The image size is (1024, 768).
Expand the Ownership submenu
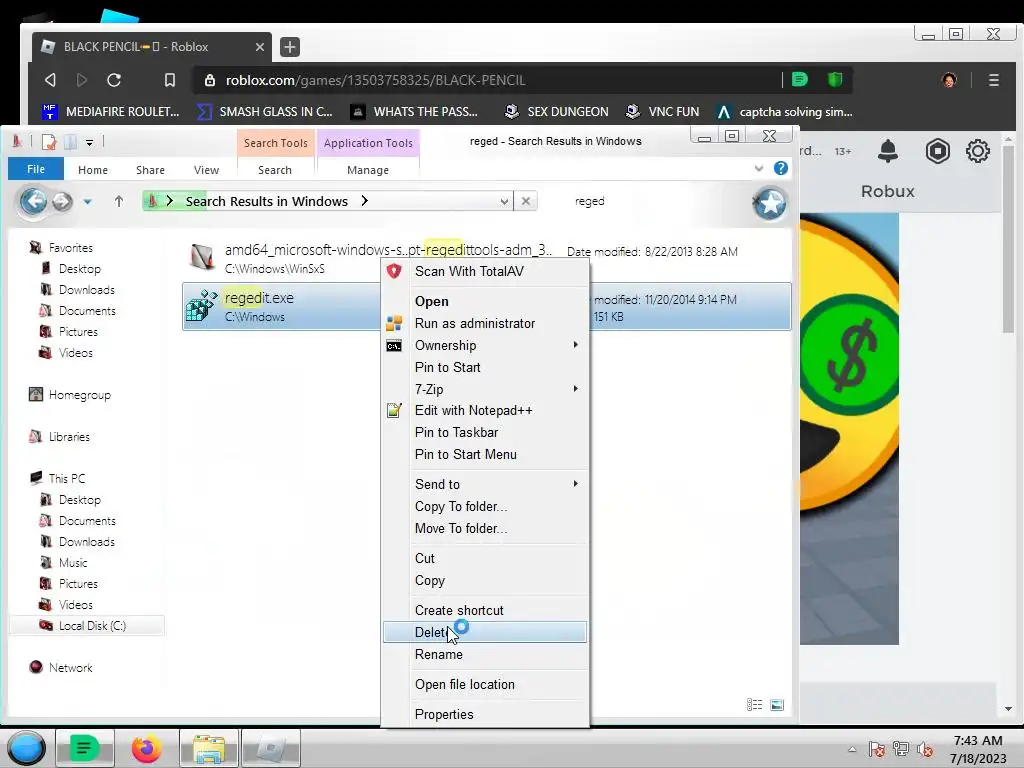pos(485,345)
